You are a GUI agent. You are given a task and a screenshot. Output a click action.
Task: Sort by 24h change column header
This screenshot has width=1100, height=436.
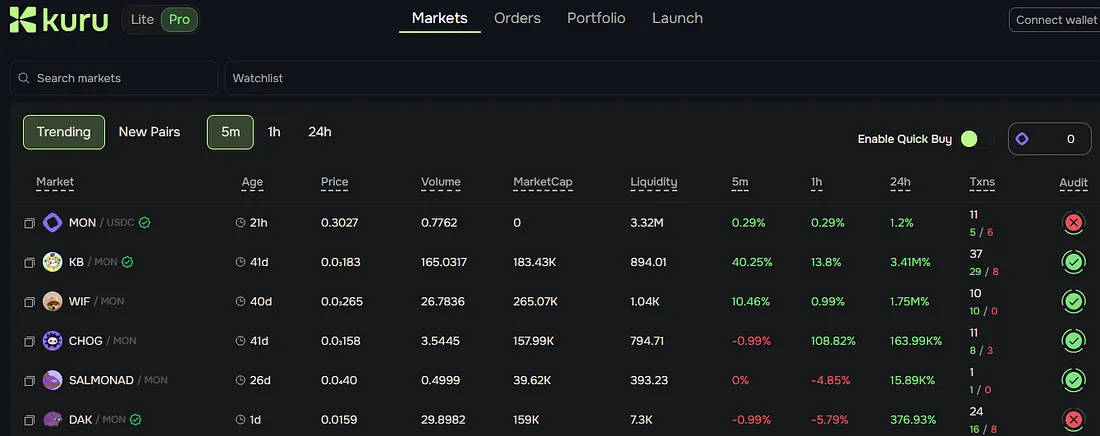(901, 182)
